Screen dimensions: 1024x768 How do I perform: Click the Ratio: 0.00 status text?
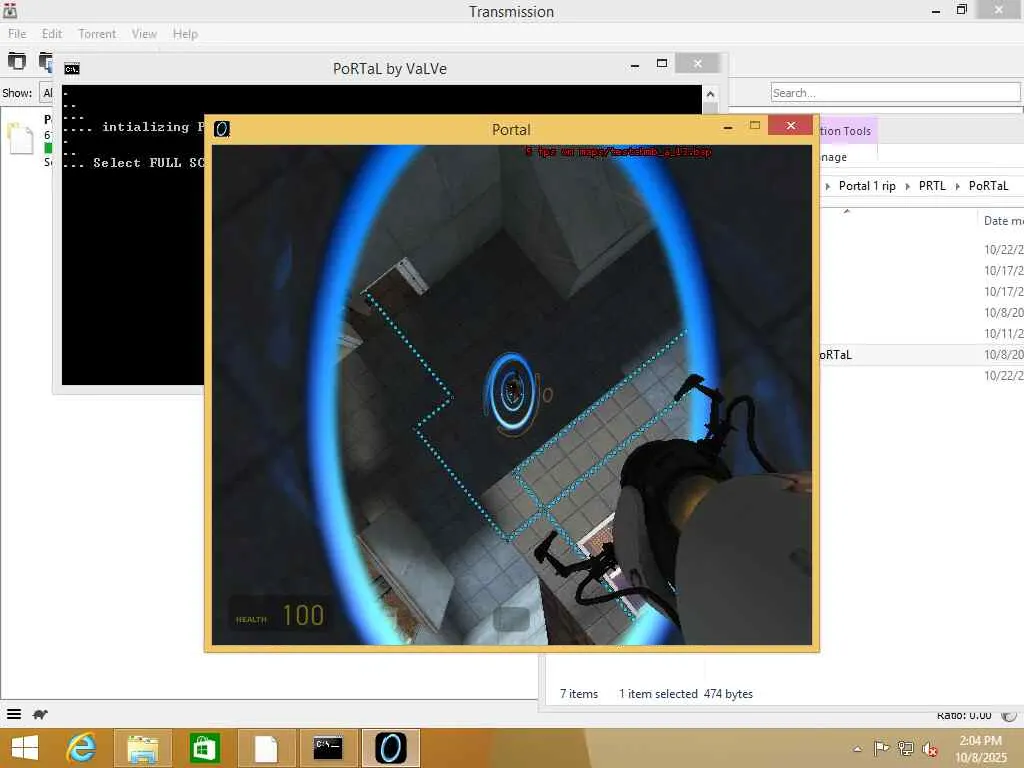(964, 715)
